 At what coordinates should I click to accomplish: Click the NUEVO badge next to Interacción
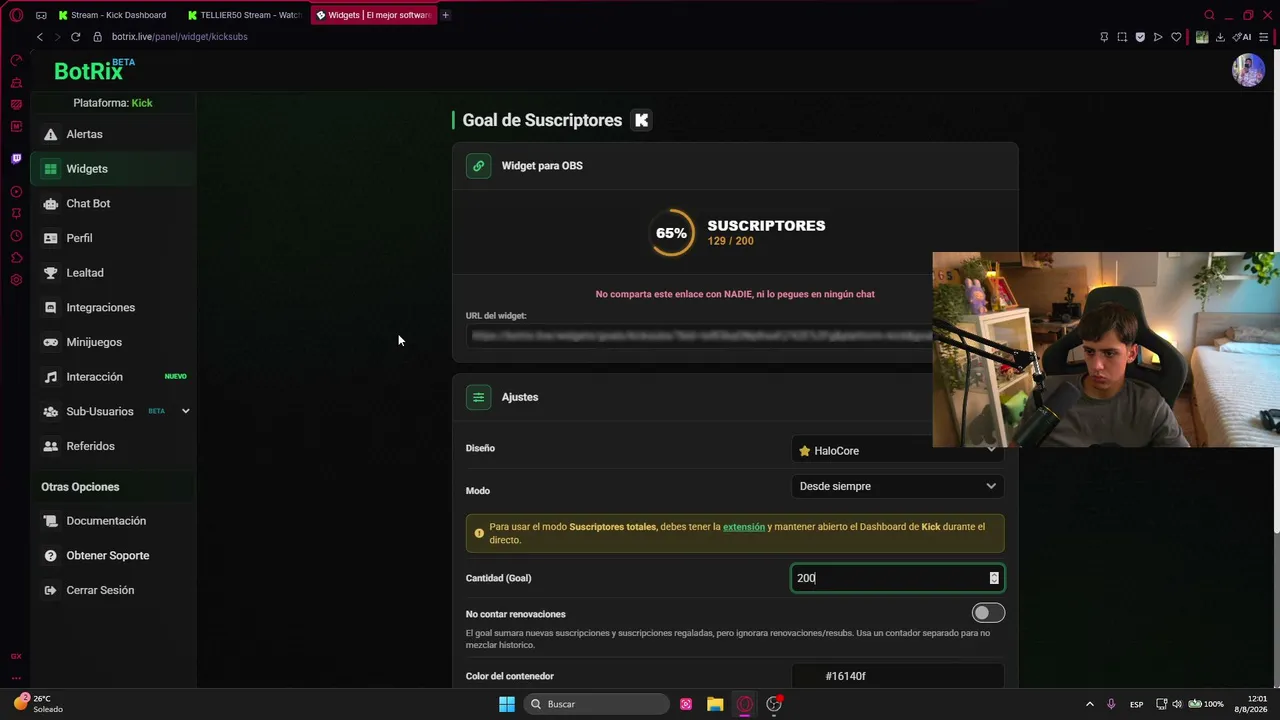coord(175,377)
